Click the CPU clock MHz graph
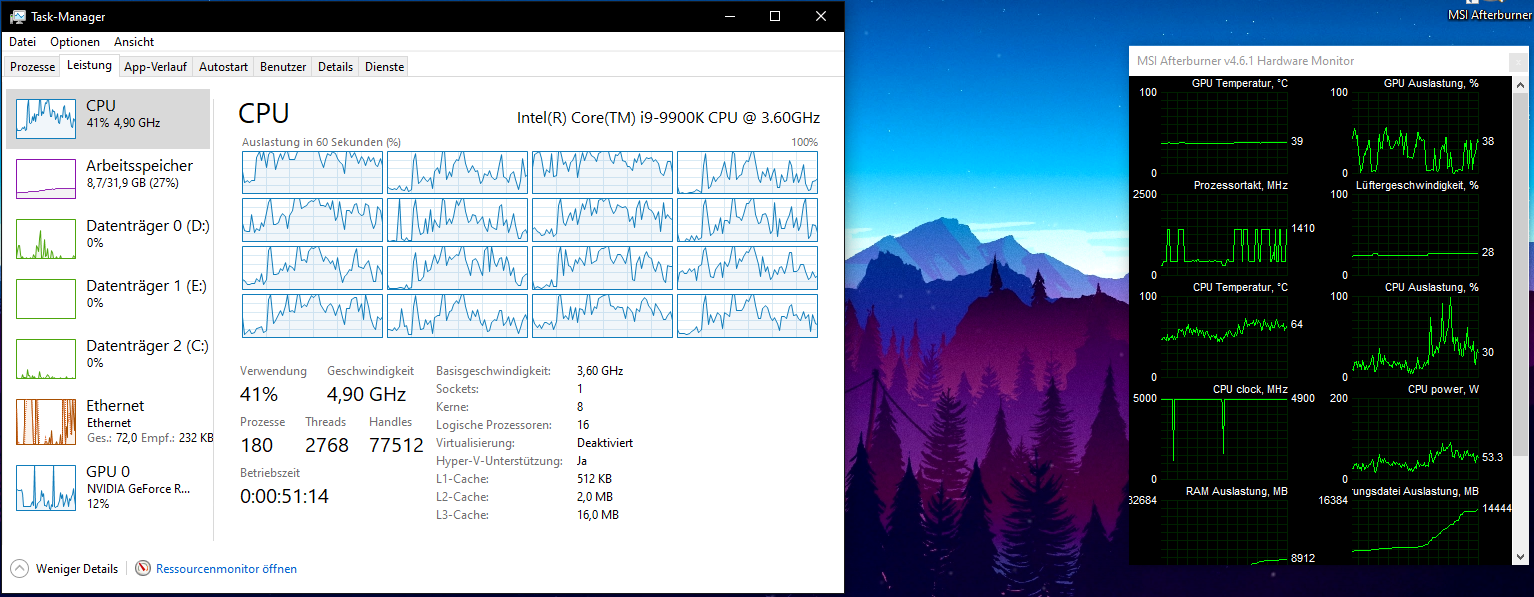Screen dimensions: 1534x597 1224,439
